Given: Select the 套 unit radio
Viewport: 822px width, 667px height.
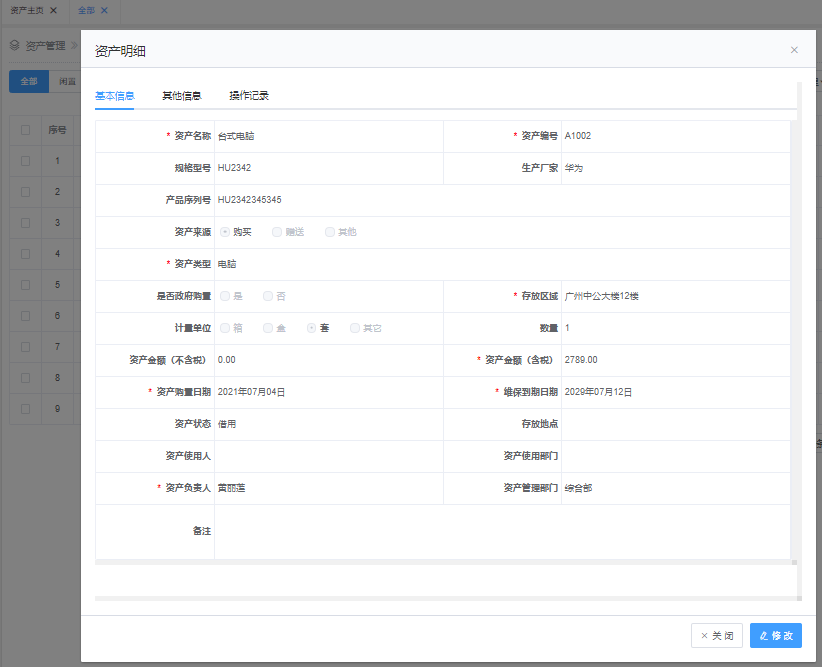Looking at the screenshot, I should pyautogui.click(x=311, y=328).
